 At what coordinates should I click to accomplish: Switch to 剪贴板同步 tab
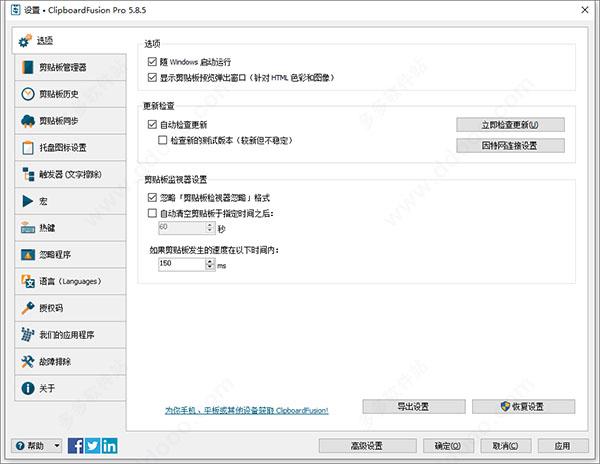click(70, 121)
